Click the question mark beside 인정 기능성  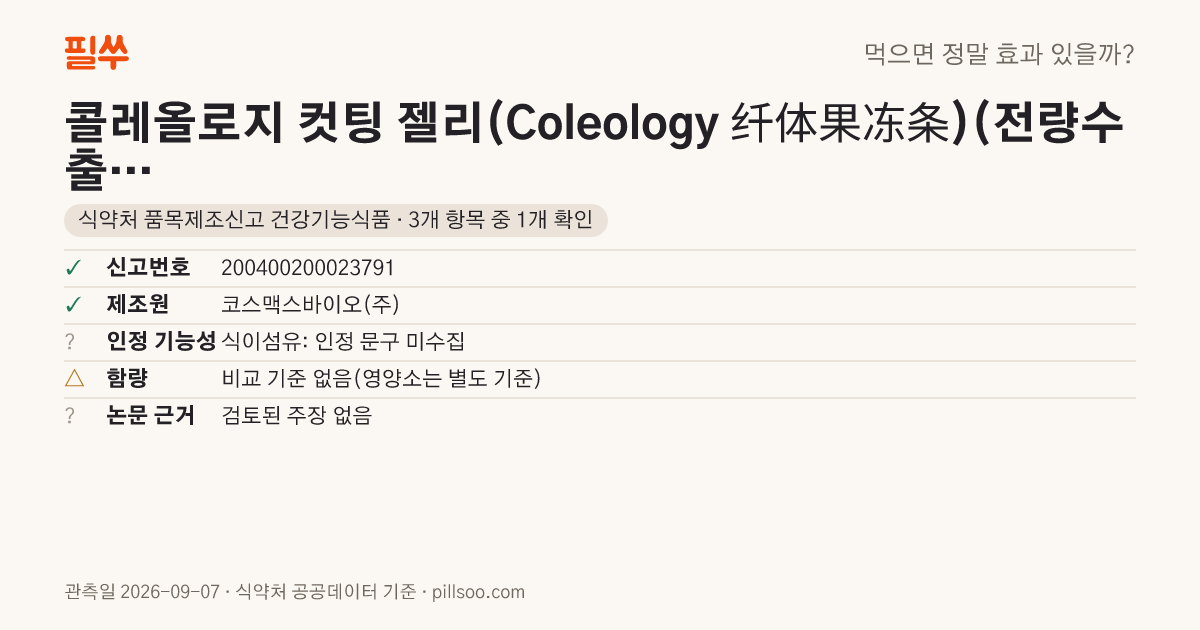click(x=70, y=342)
